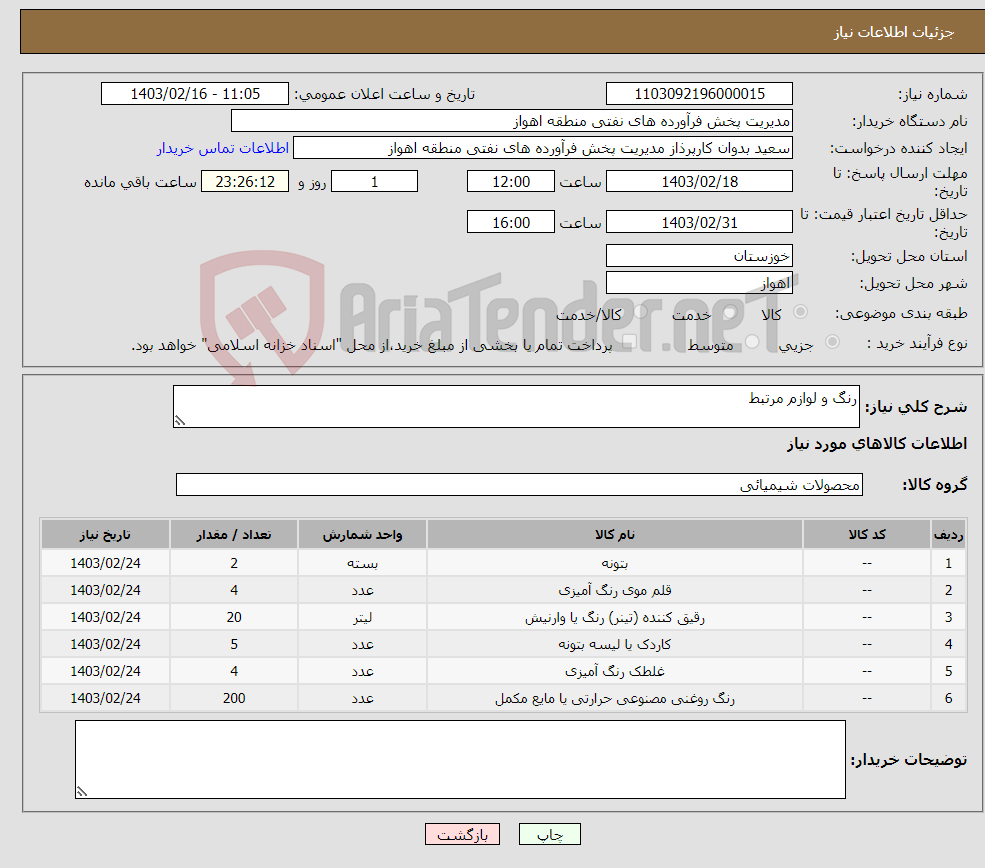985x868 pixels.
Task: Select the بتونه item name cell
Action: pos(615,563)
